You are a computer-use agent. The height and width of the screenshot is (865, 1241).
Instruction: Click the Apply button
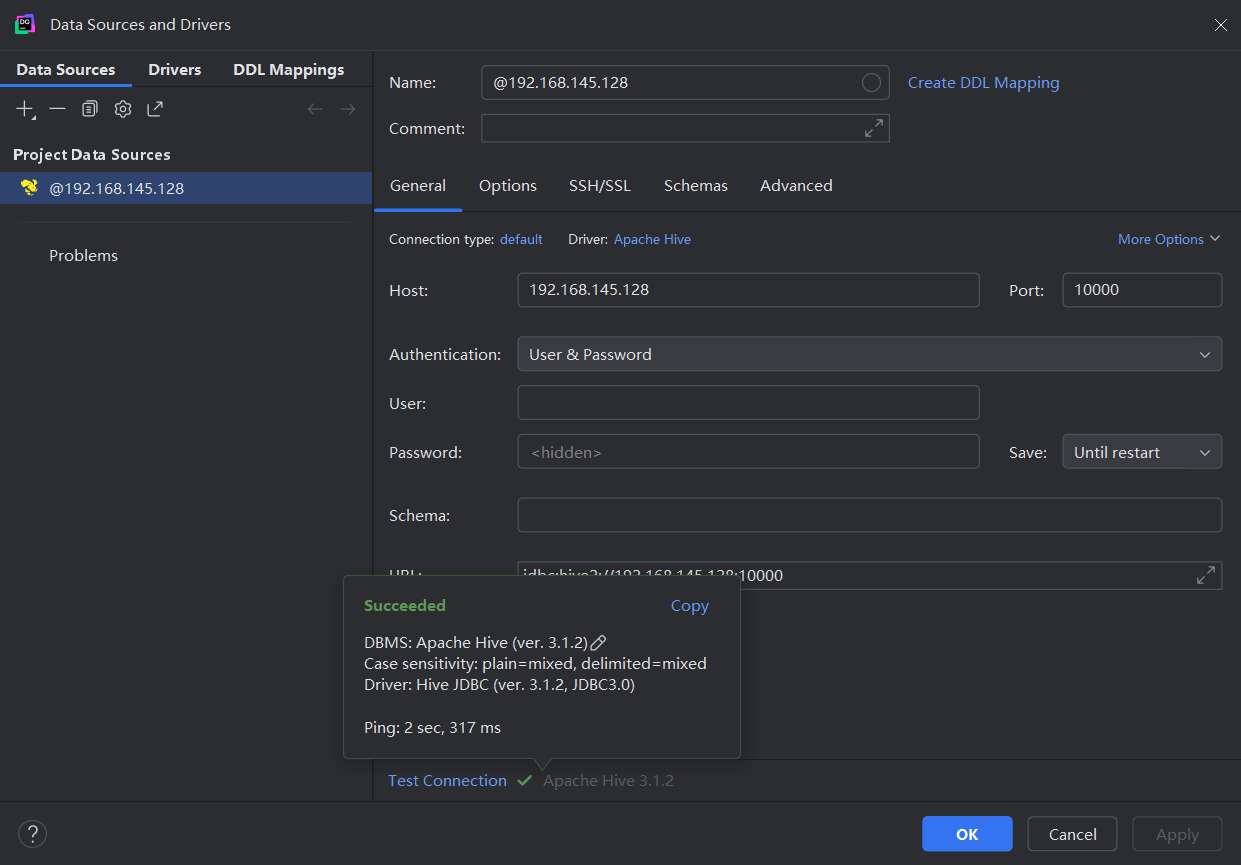coord(1177,834)
